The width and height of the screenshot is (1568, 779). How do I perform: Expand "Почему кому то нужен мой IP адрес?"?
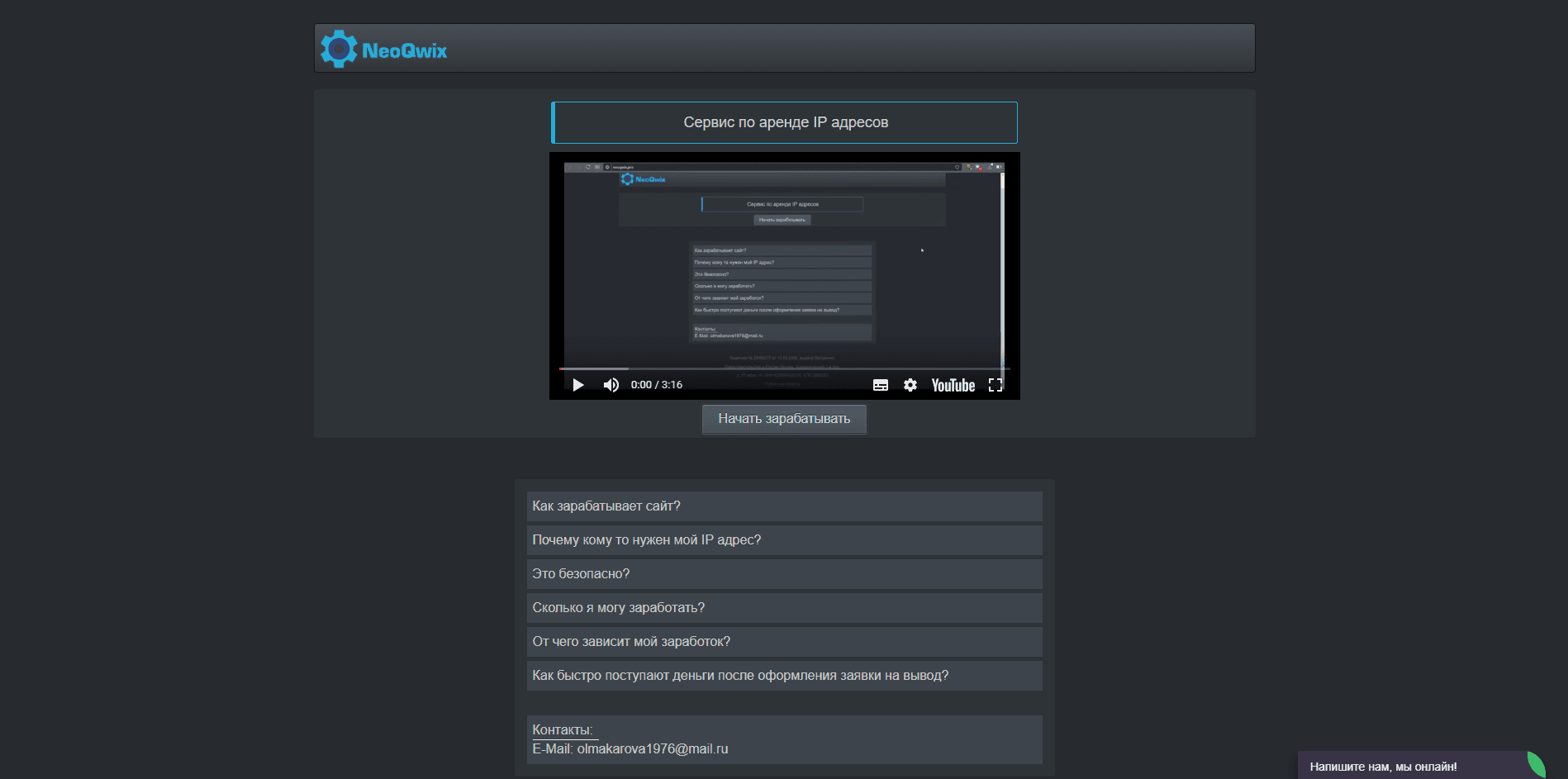click(x=784, y=540)
